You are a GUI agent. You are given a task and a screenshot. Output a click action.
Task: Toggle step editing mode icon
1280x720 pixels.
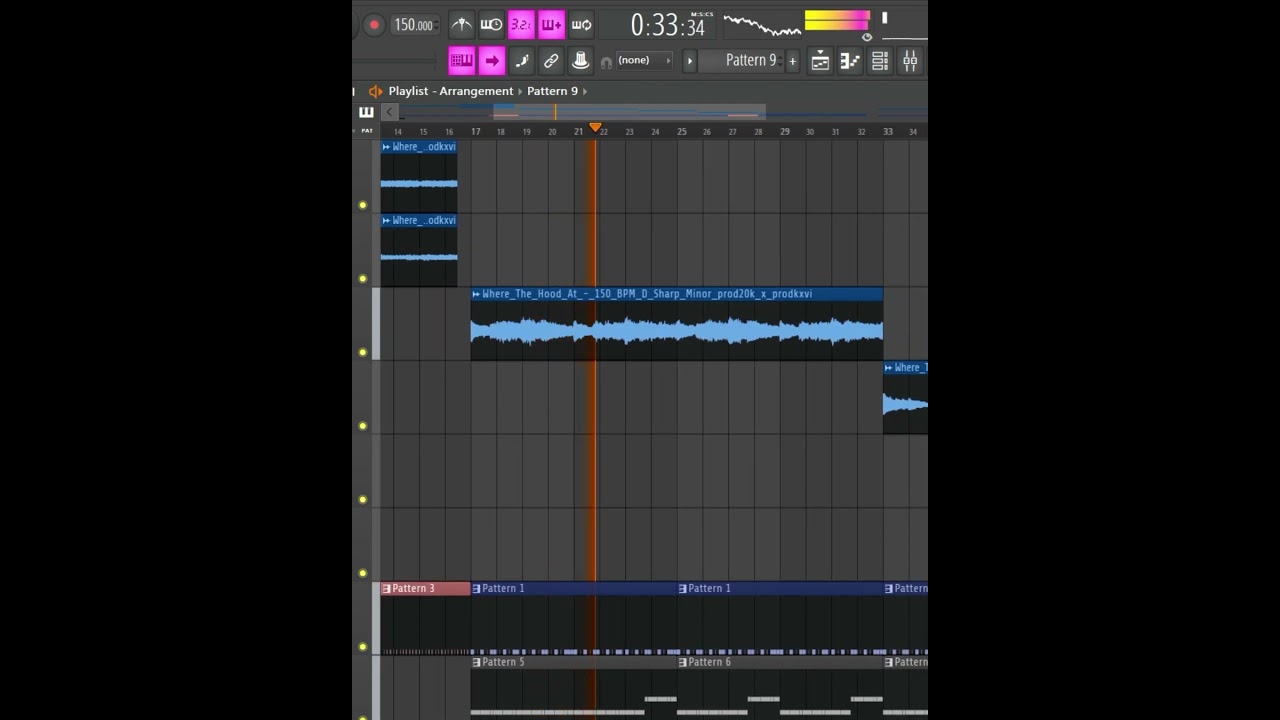pos(521,61)
